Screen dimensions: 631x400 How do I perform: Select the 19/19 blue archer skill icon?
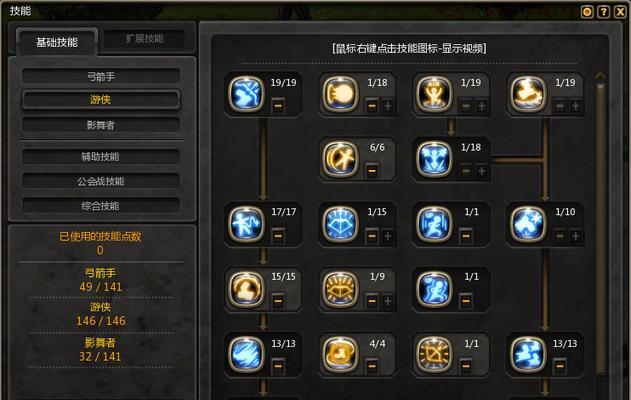click(246, 94)
